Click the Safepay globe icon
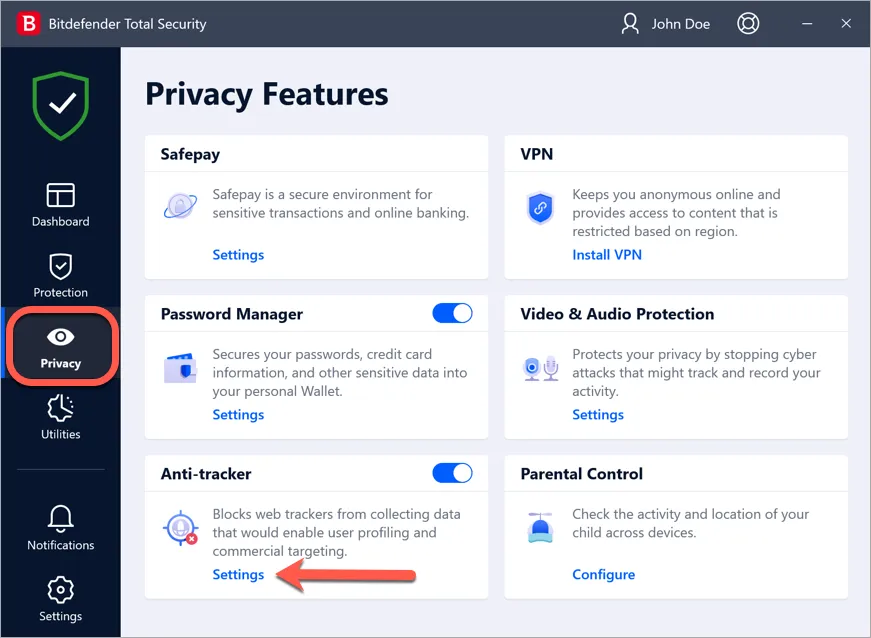 tap(180, 205)
